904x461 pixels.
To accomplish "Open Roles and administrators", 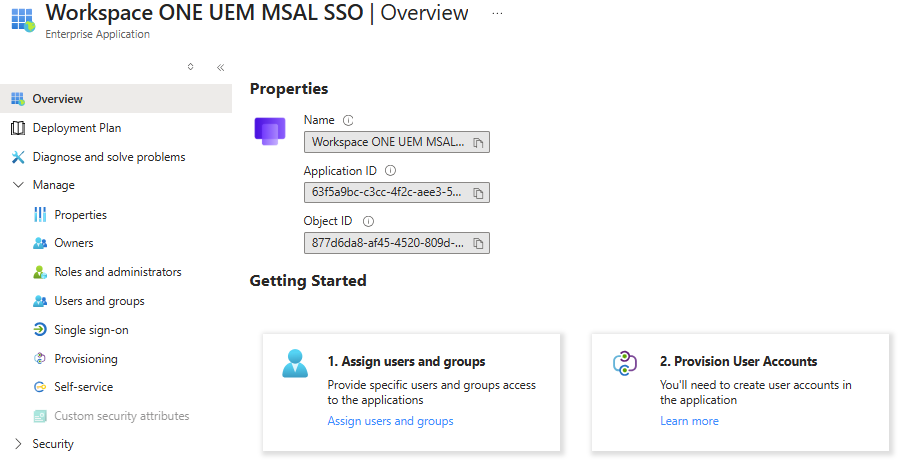I will click(116, 272).
